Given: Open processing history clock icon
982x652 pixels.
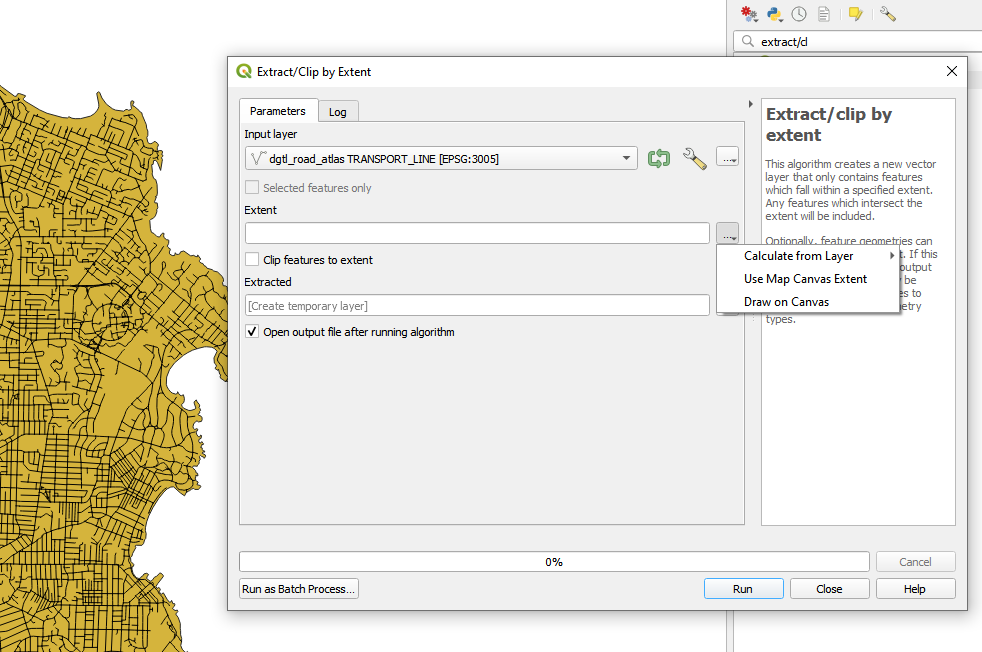Looking at the screenshot, I should (x=799, y=14).
